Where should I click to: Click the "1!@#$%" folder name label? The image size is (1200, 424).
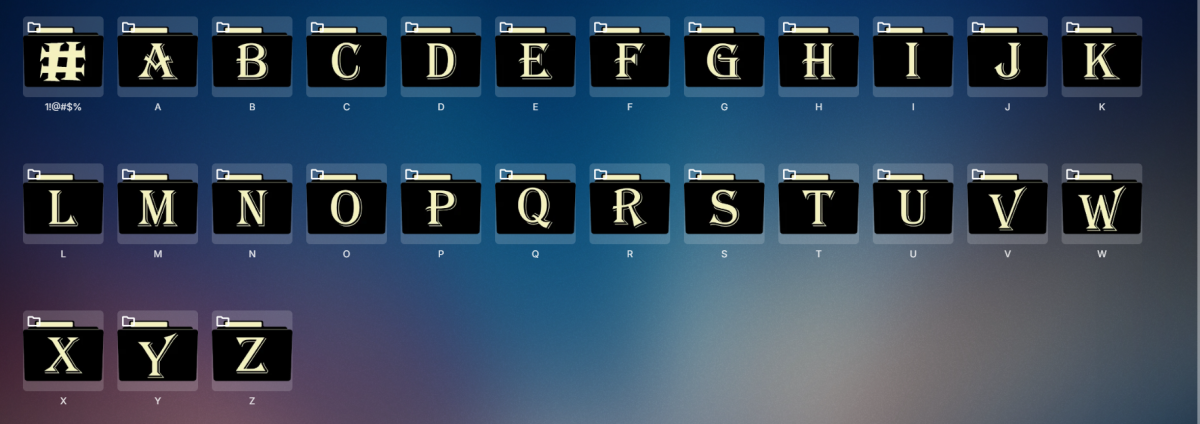pos(63,107)
